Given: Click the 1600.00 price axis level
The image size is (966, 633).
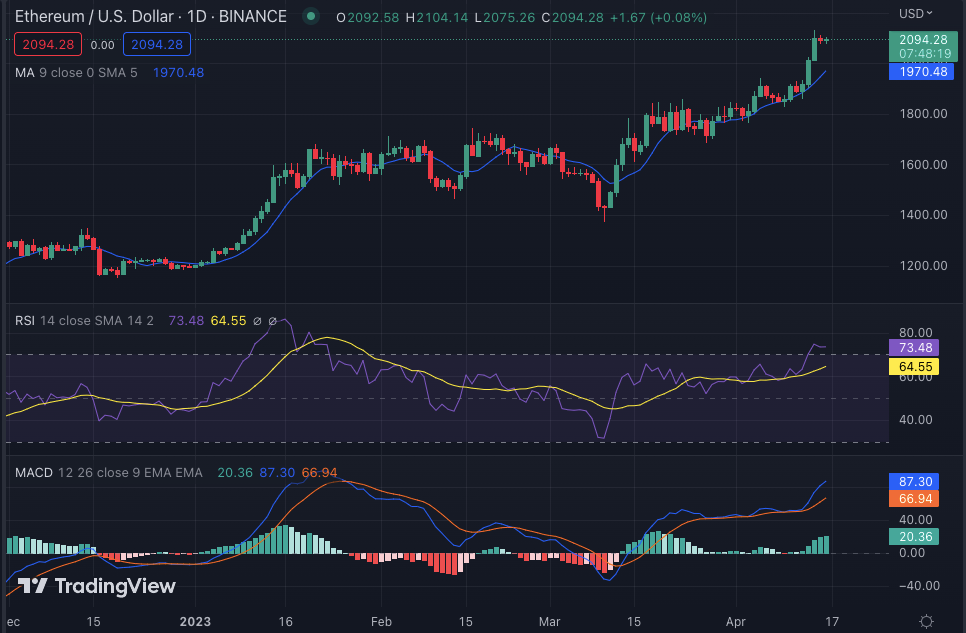Looking at the screenshot, I should [x=923, y=165].
